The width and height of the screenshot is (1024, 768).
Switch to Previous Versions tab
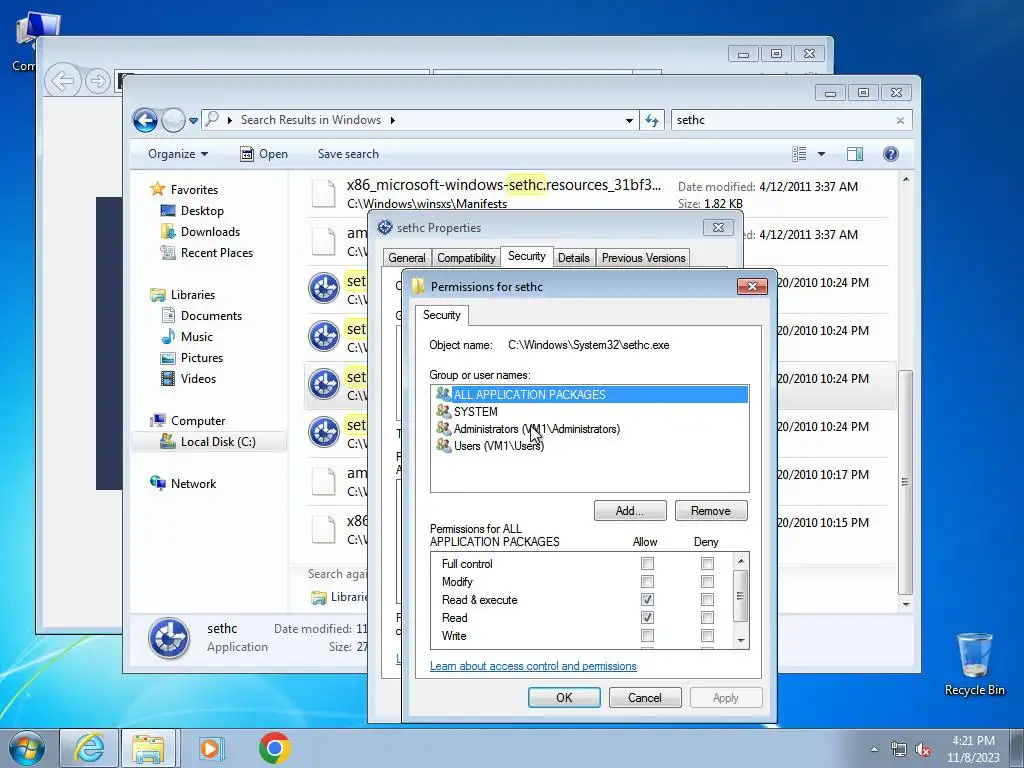[x=643, y=258]
